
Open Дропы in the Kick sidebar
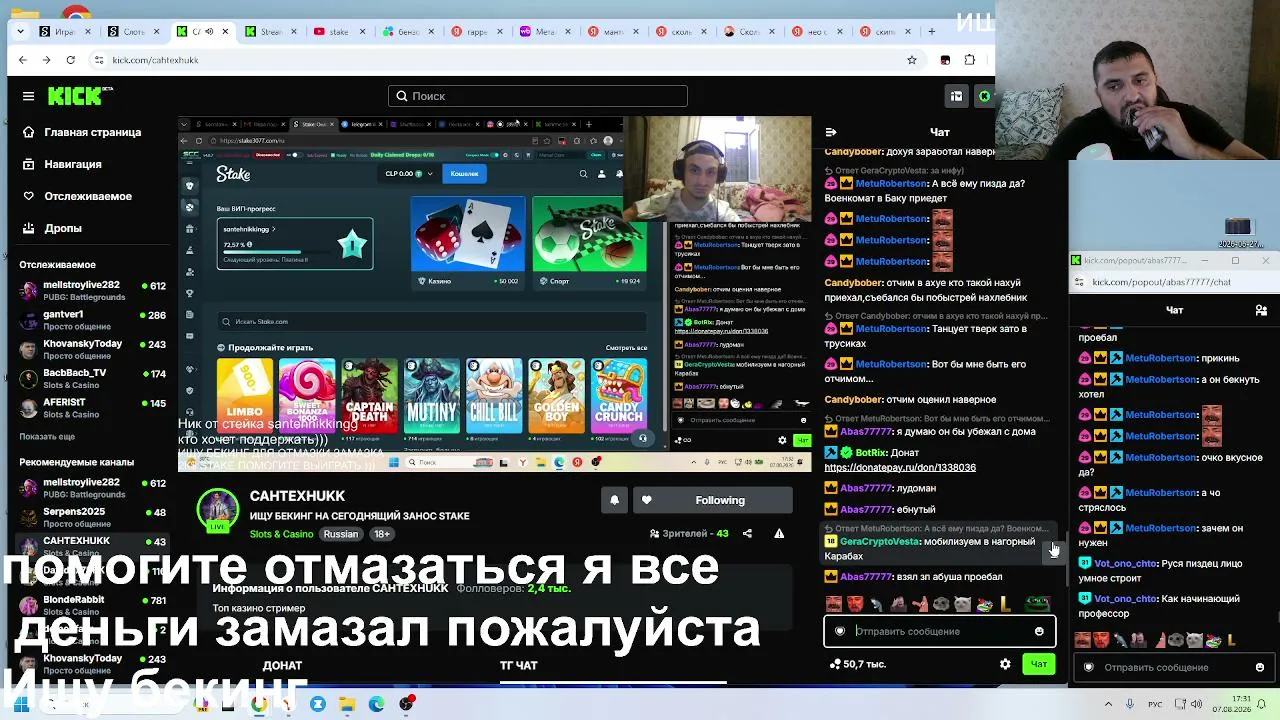tap(52, 228)
